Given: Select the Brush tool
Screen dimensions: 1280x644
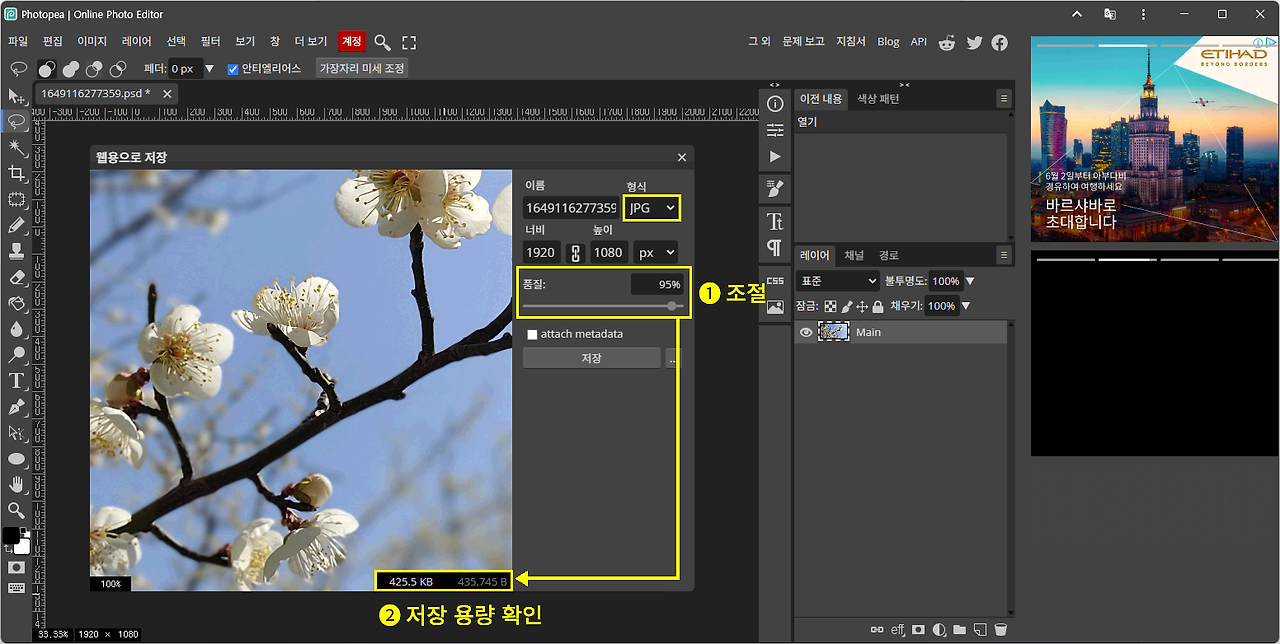Looking at the screenshot, I should [16, 226].
